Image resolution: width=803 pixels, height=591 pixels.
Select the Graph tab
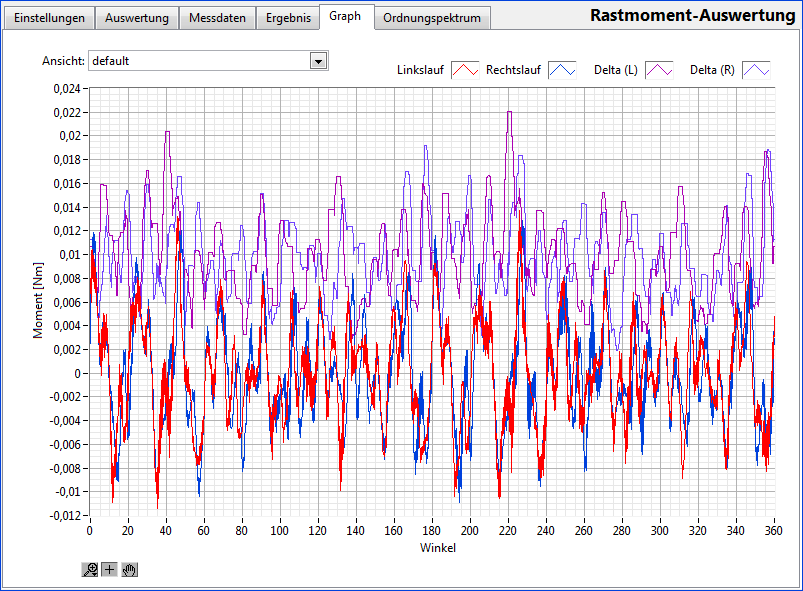coord(345,16)
